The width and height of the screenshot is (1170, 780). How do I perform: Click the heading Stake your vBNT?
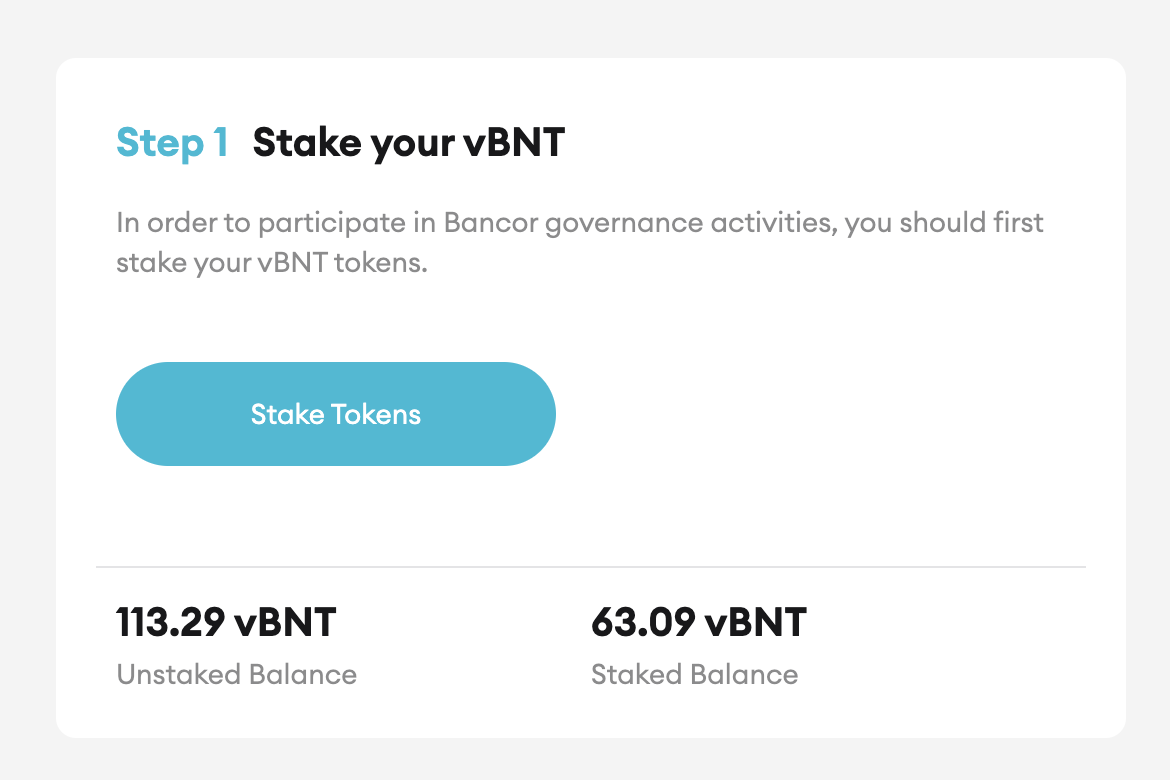(x=408, y=142)
